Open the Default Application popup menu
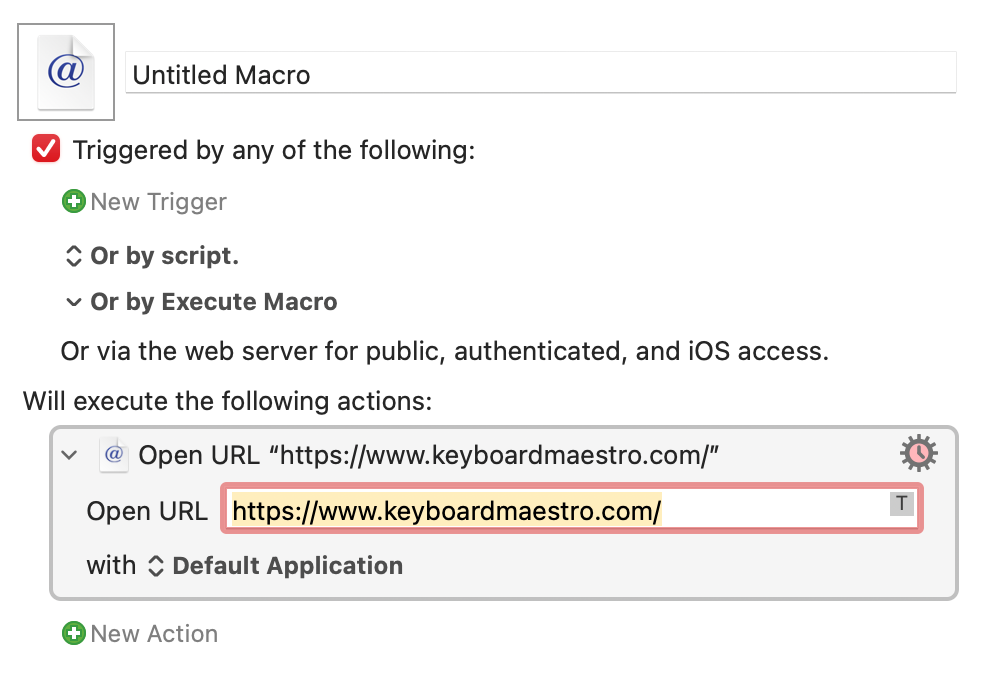Image resolution: width=998 pixels, height=696 pixels. (x=276, y=566)
